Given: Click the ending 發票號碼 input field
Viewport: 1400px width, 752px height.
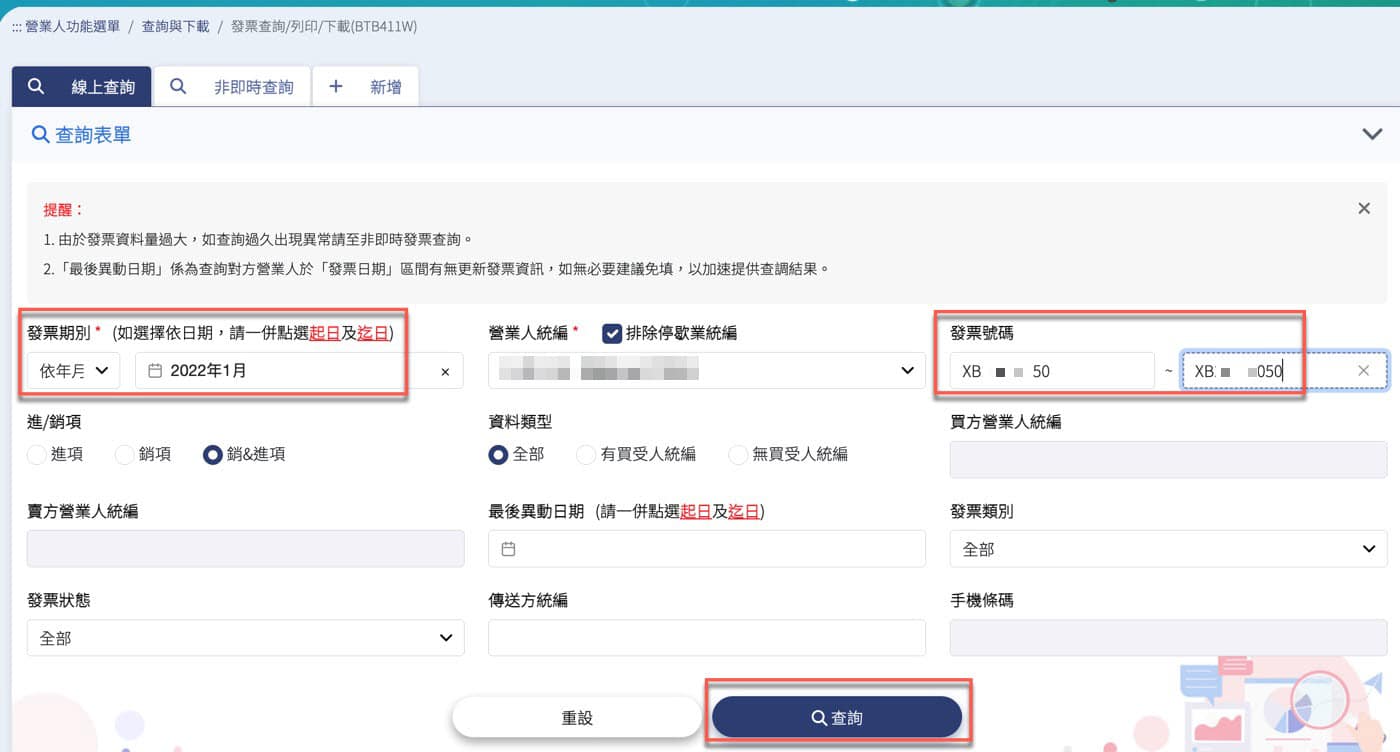Looking at the screenshot, I should (x=1284, y=371).
